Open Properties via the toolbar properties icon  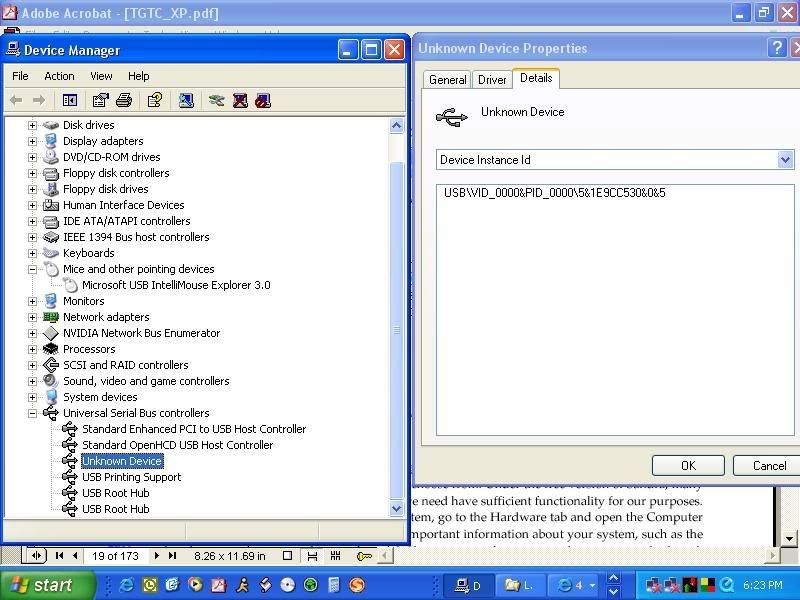[101, 100]
